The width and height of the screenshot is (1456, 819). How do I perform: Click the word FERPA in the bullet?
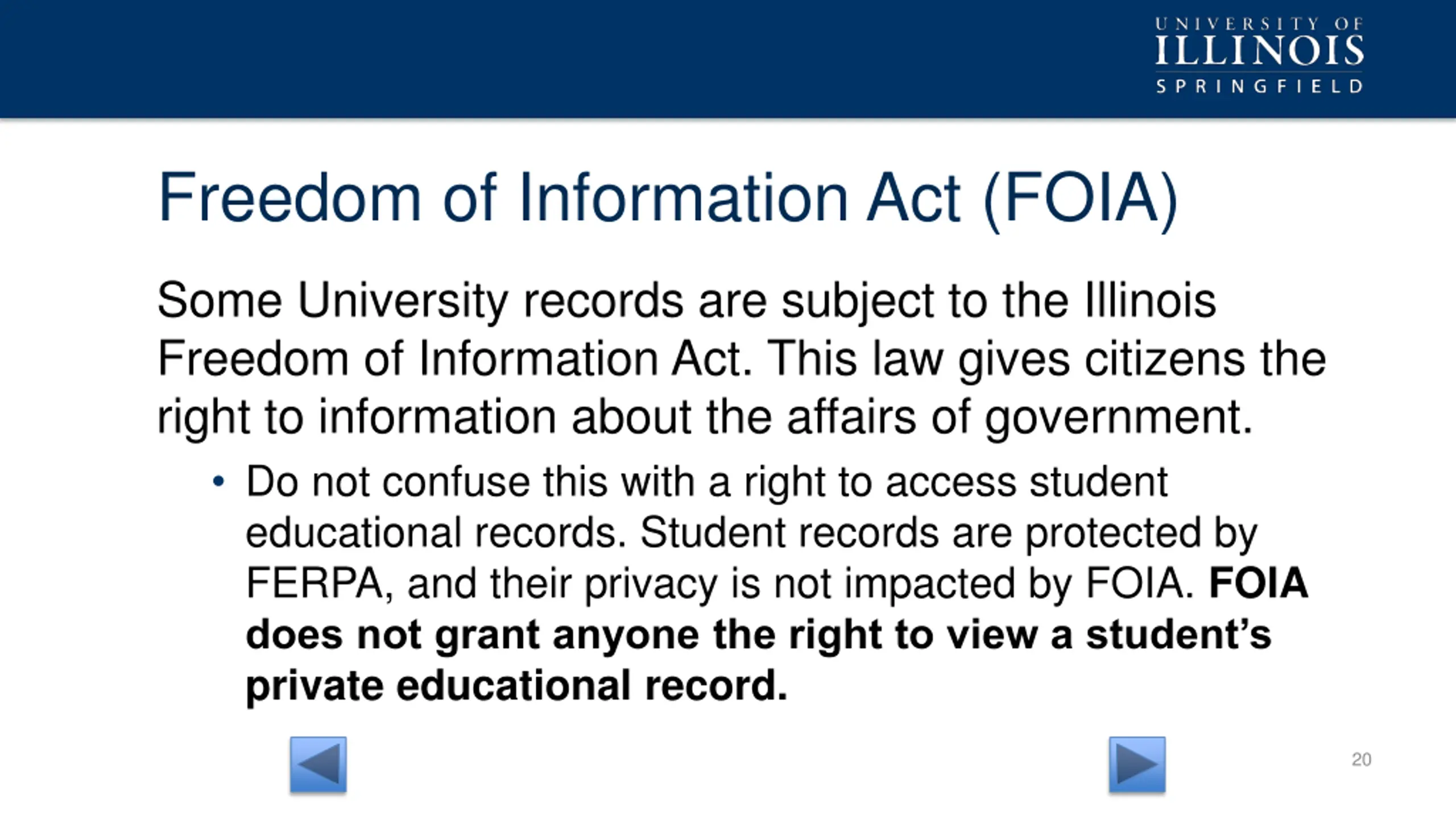(314, 583)
